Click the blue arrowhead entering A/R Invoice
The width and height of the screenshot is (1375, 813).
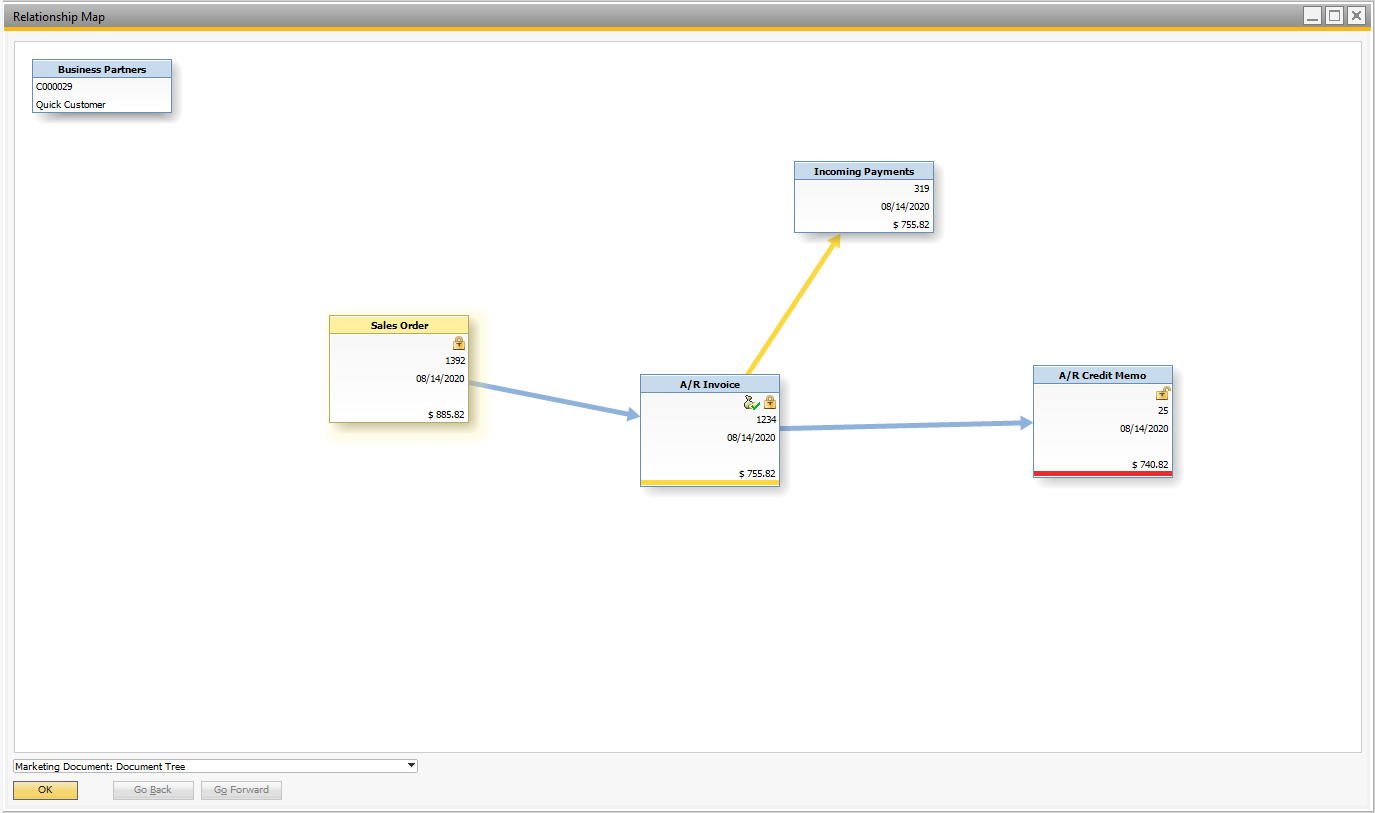tap(632, 414)
